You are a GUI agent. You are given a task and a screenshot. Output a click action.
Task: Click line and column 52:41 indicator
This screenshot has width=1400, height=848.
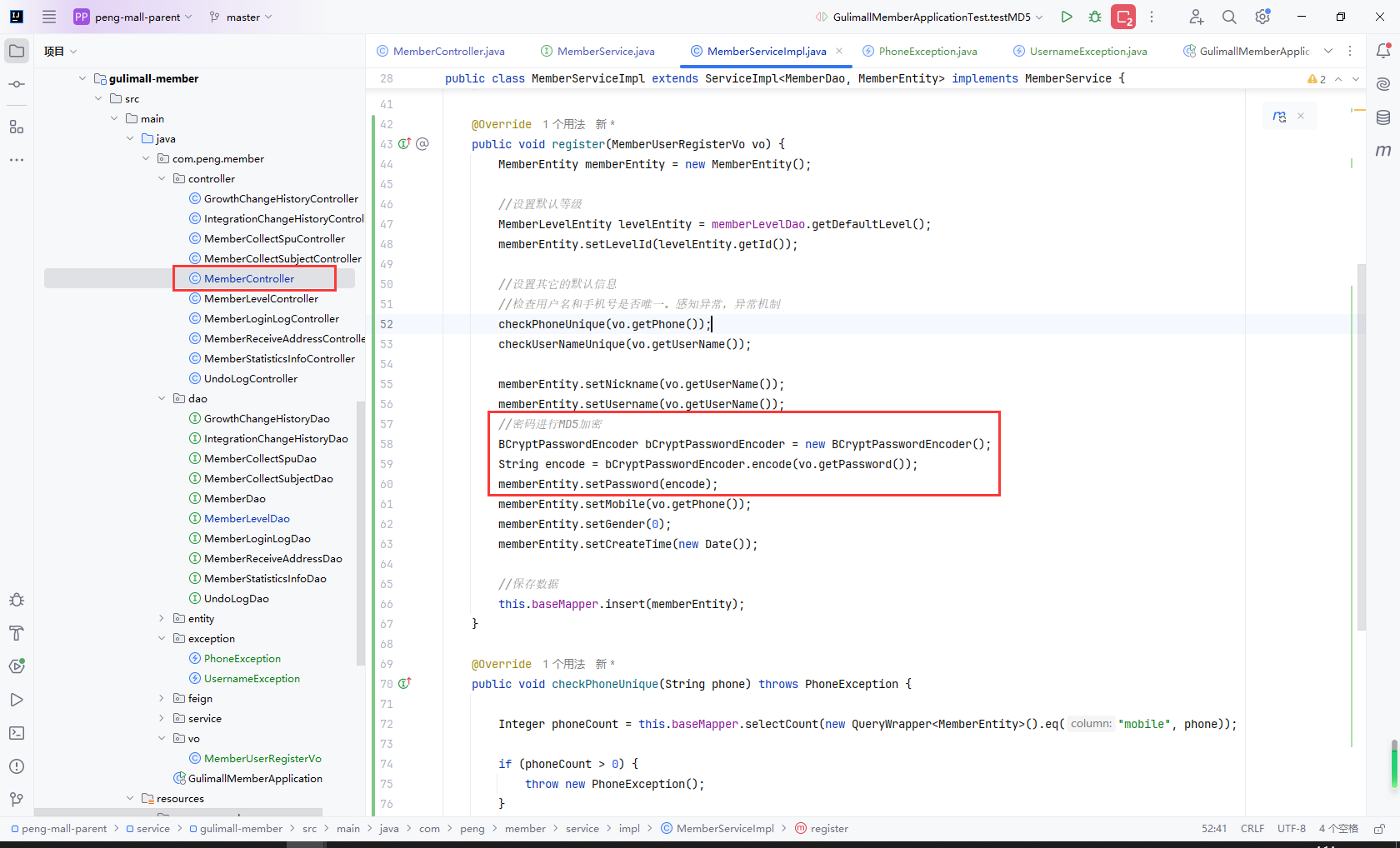pyautogui.click(x=1214, y=829)
